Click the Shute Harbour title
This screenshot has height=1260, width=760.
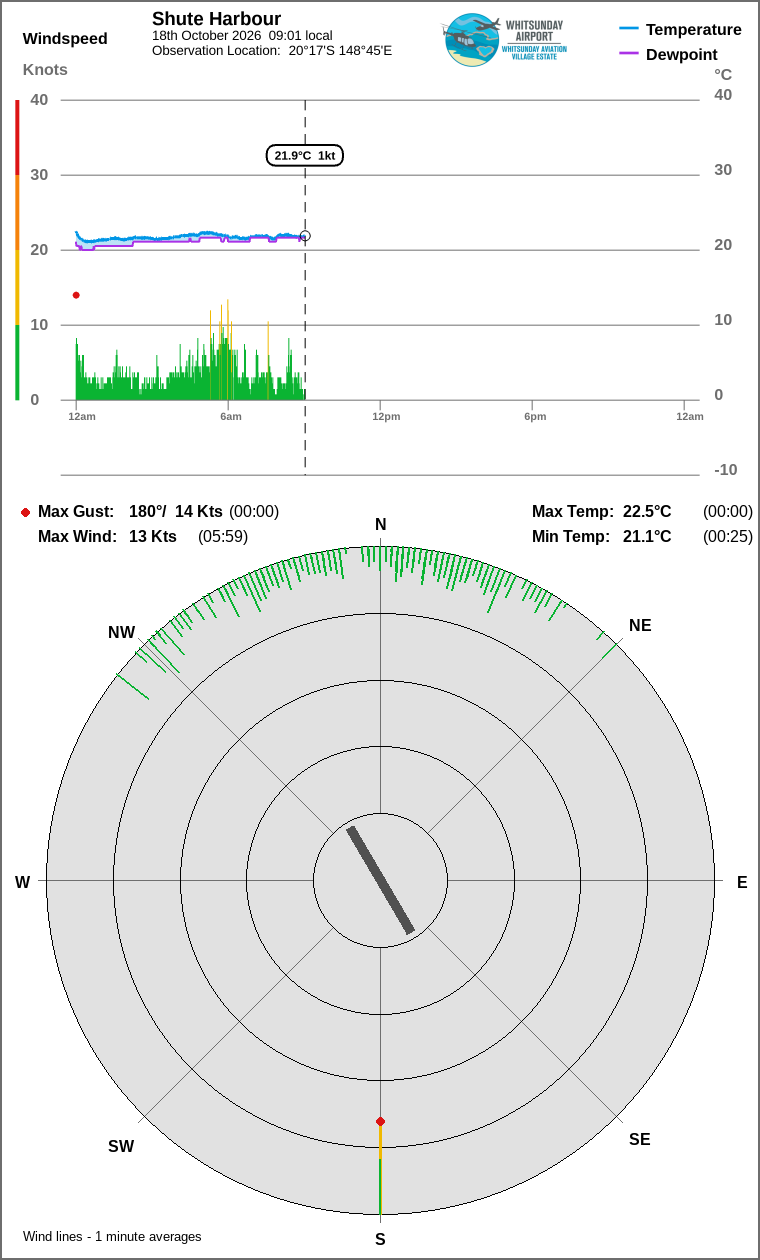point(216,19)
